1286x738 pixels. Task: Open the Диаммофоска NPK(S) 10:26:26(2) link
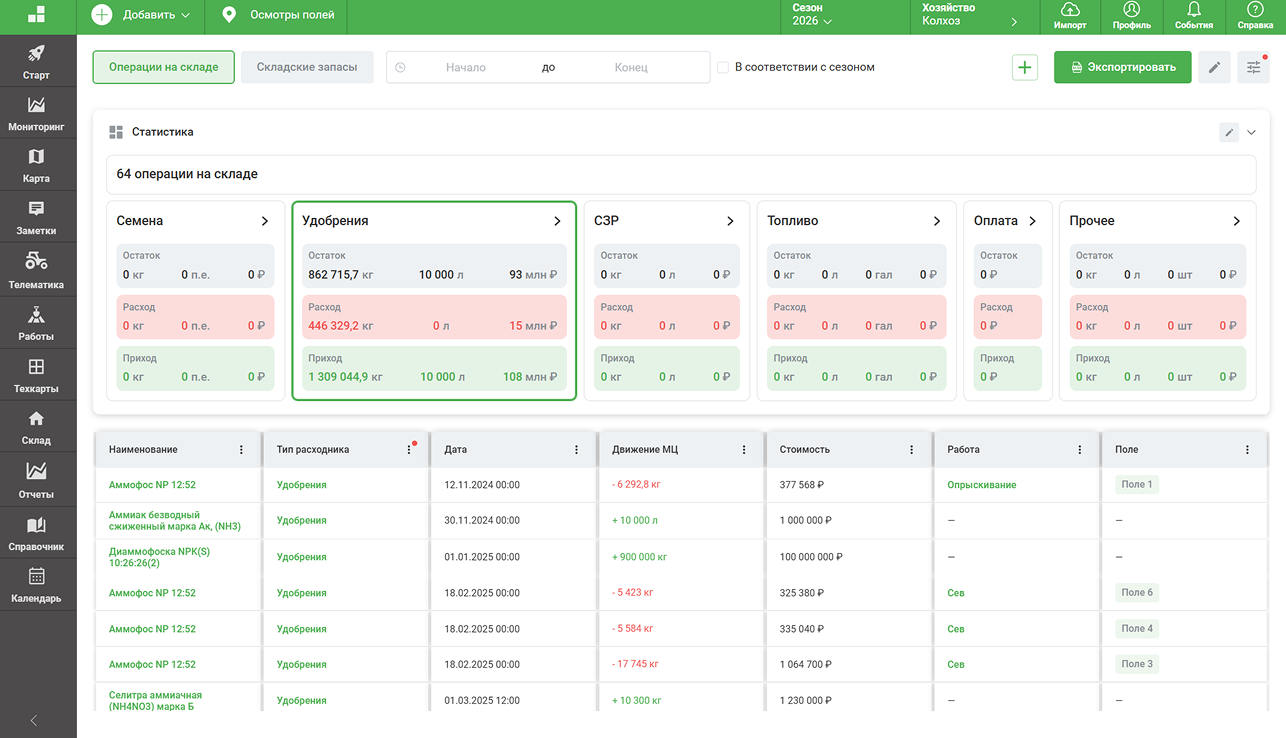click(159, 557)
